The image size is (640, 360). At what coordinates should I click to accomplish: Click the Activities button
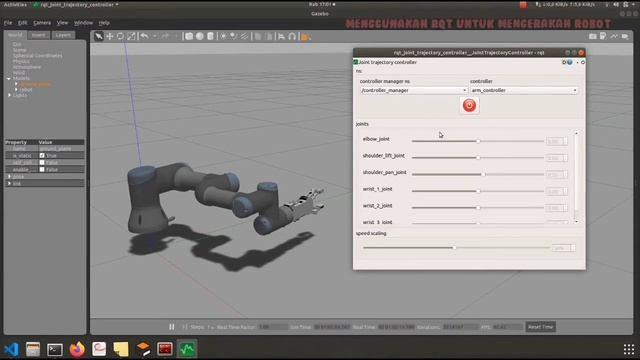tap(15, 4)
